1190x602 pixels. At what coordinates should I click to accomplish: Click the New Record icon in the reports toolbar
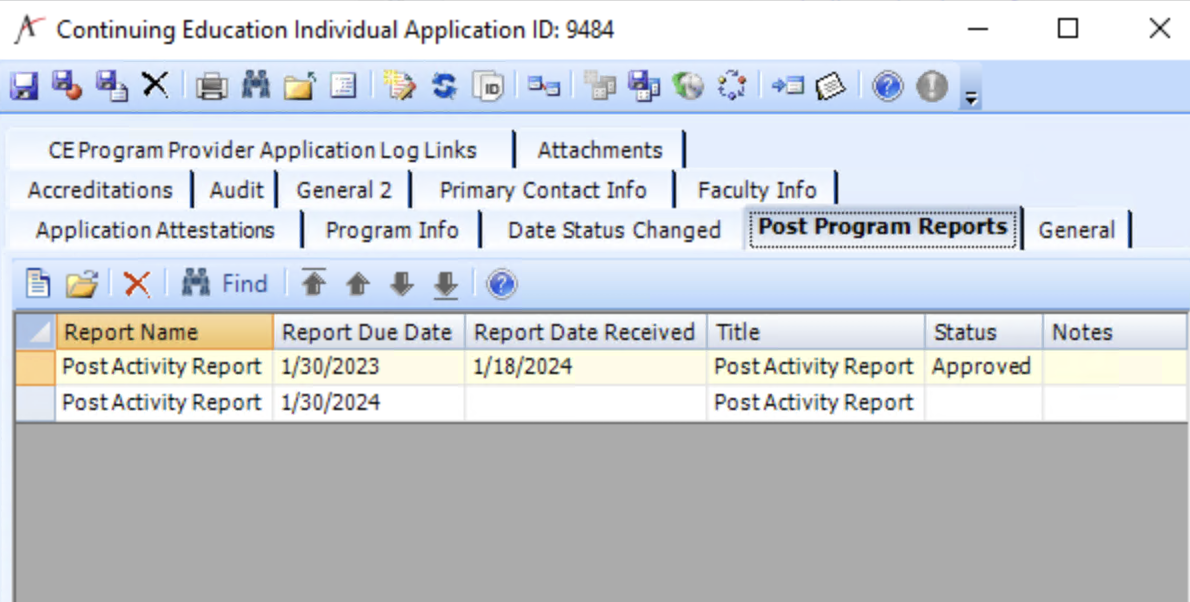(37, 283)
